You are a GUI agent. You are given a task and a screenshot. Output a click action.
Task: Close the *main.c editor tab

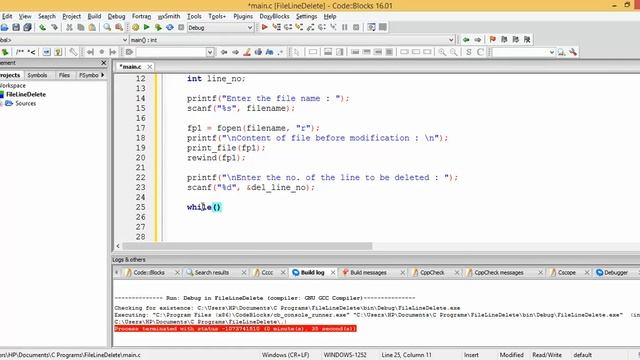point(150,67)
